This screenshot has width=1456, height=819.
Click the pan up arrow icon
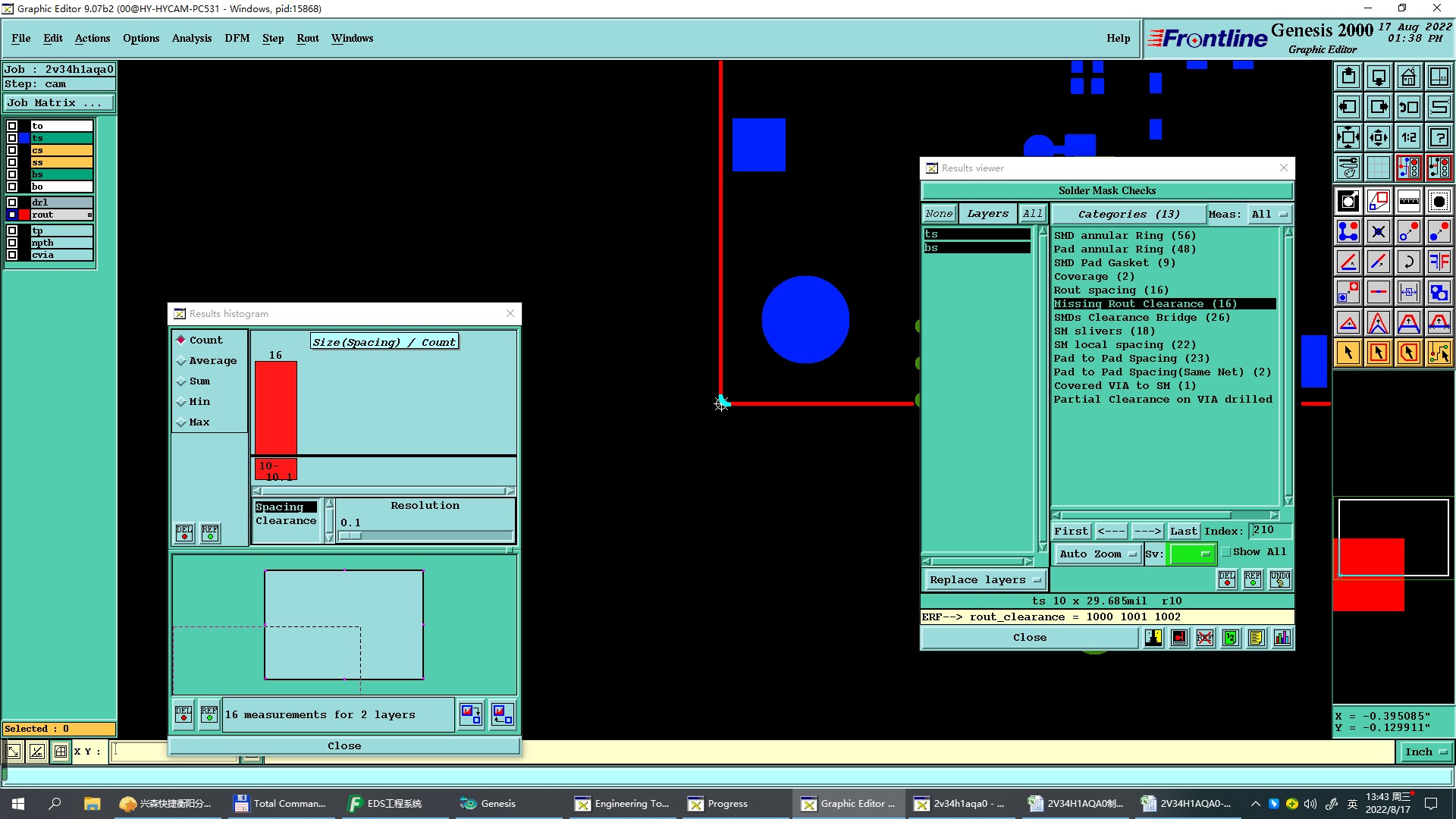pyautogui.click(x=1348, y=77)
